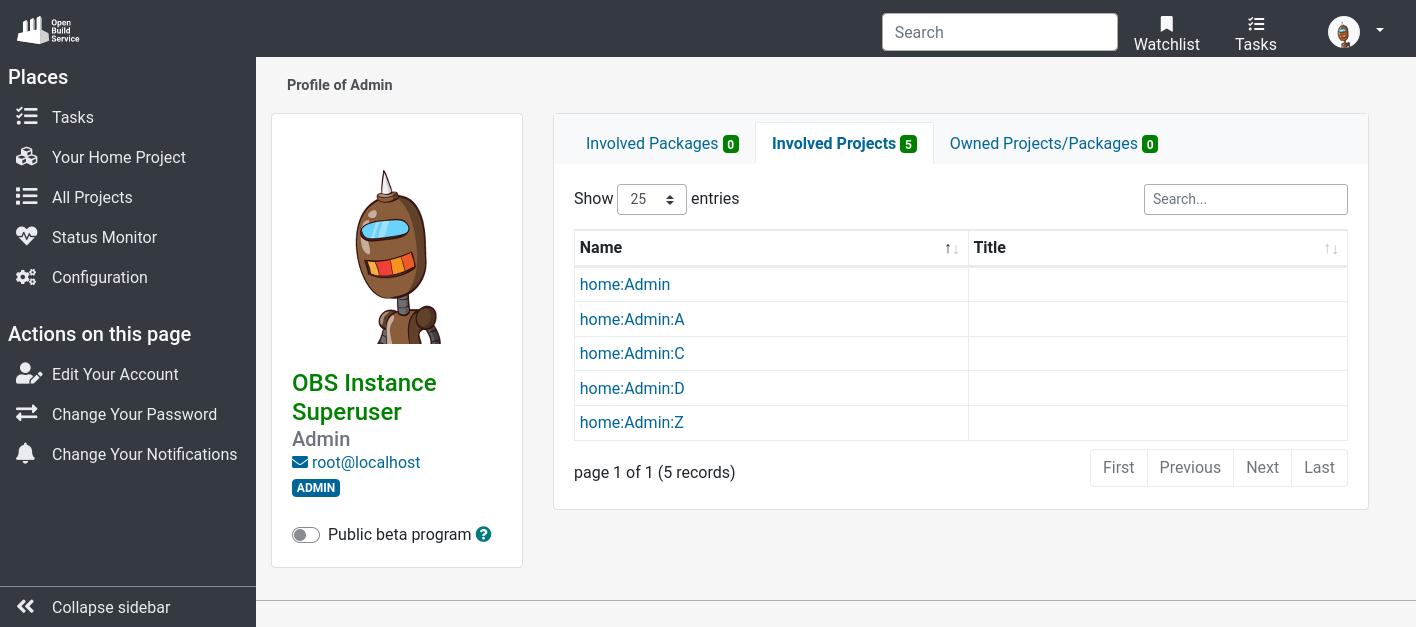Sort the table by Title column
Viewport: 1416px width, 627px height.
pos(1157,248)
